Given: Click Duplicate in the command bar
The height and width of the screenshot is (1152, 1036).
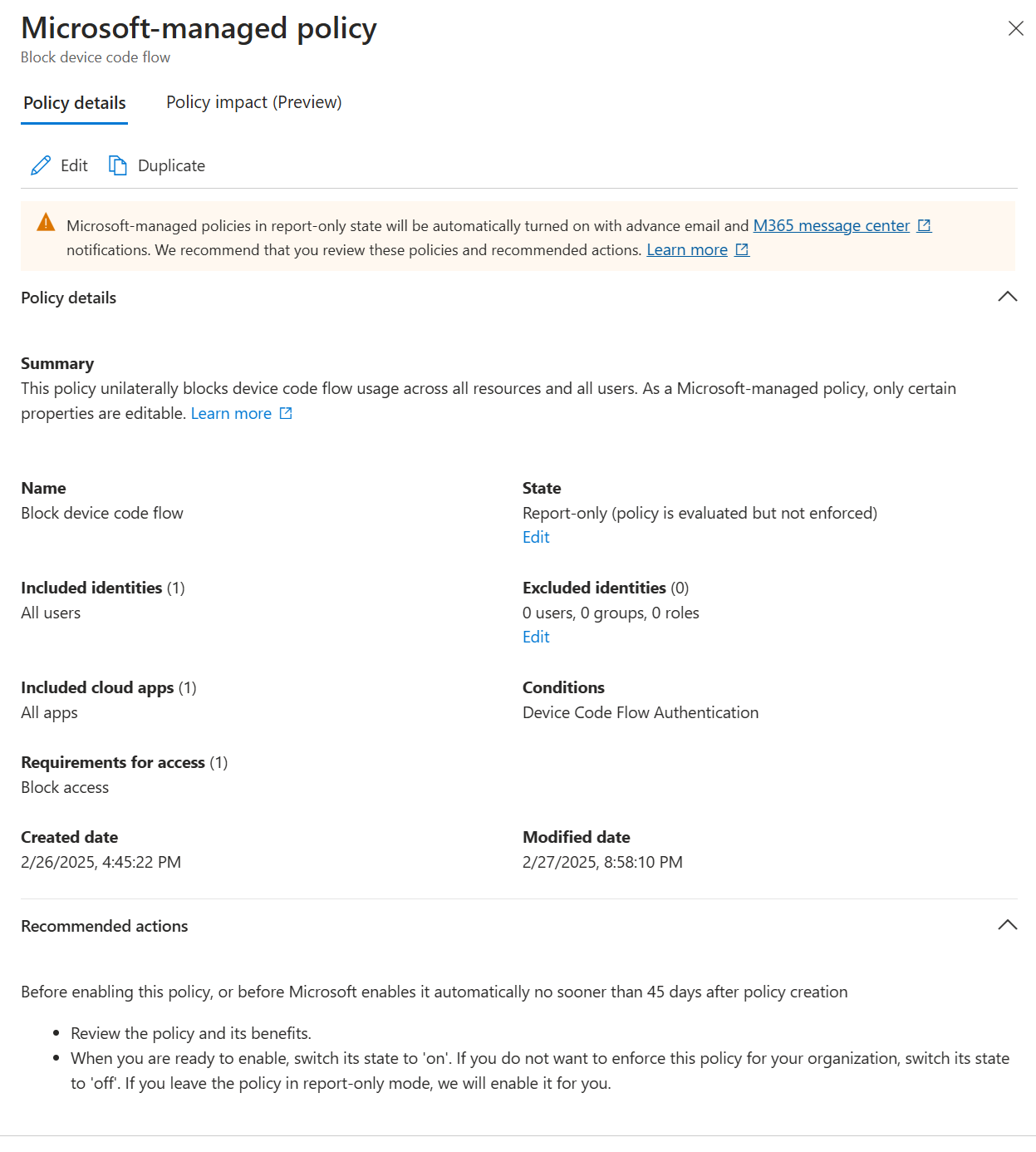Looking at the screenshot, I should (x=171, y=165).
